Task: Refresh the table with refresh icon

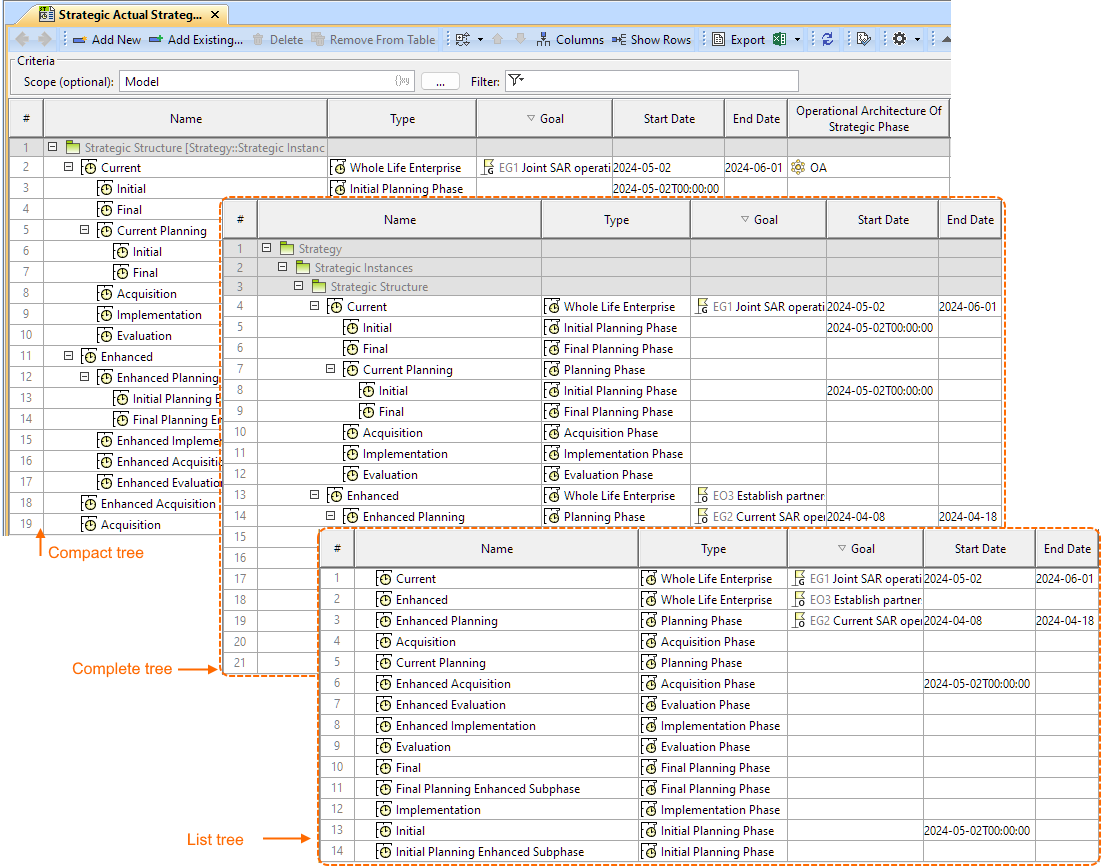Action: point(827,40)
